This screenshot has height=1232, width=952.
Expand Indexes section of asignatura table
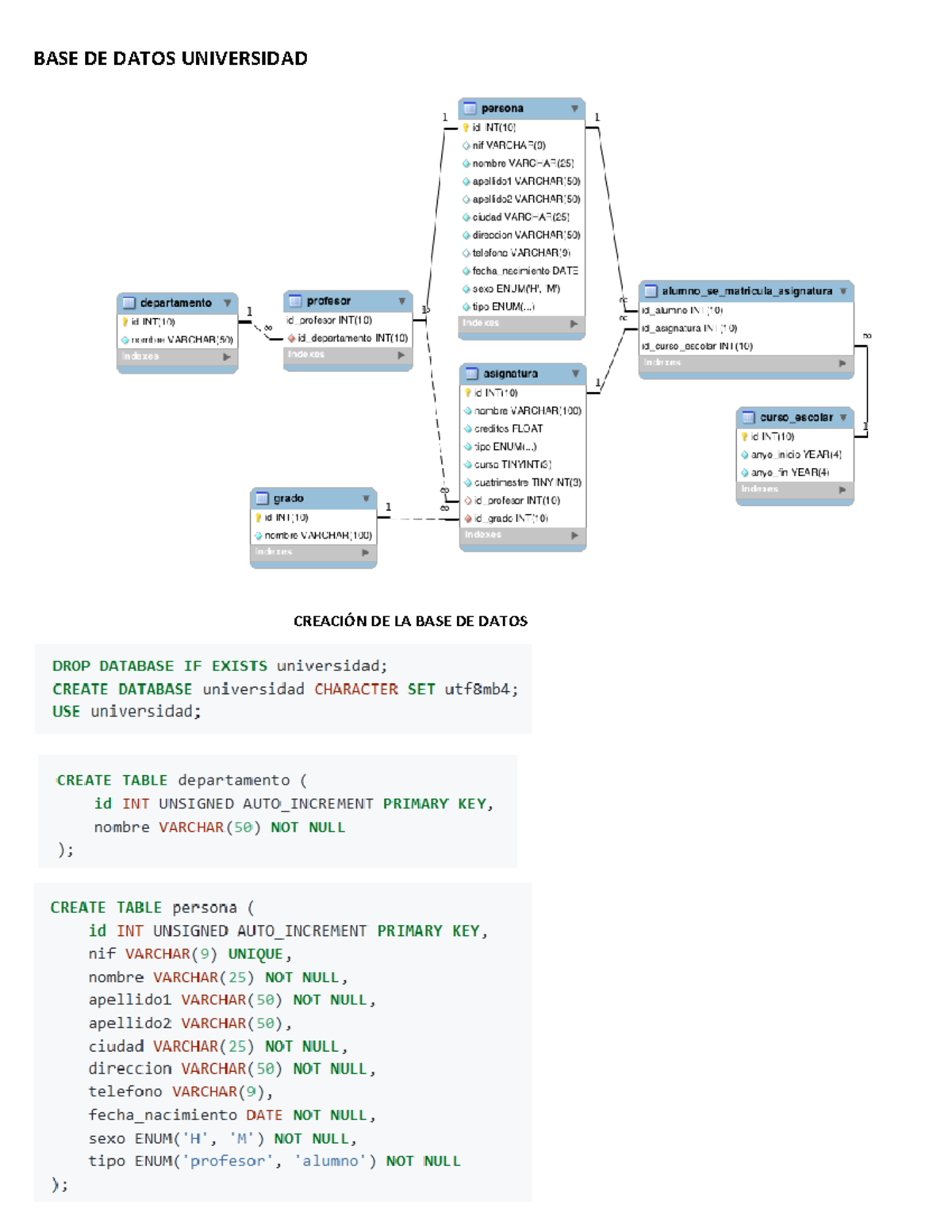[x=574, y=535]
